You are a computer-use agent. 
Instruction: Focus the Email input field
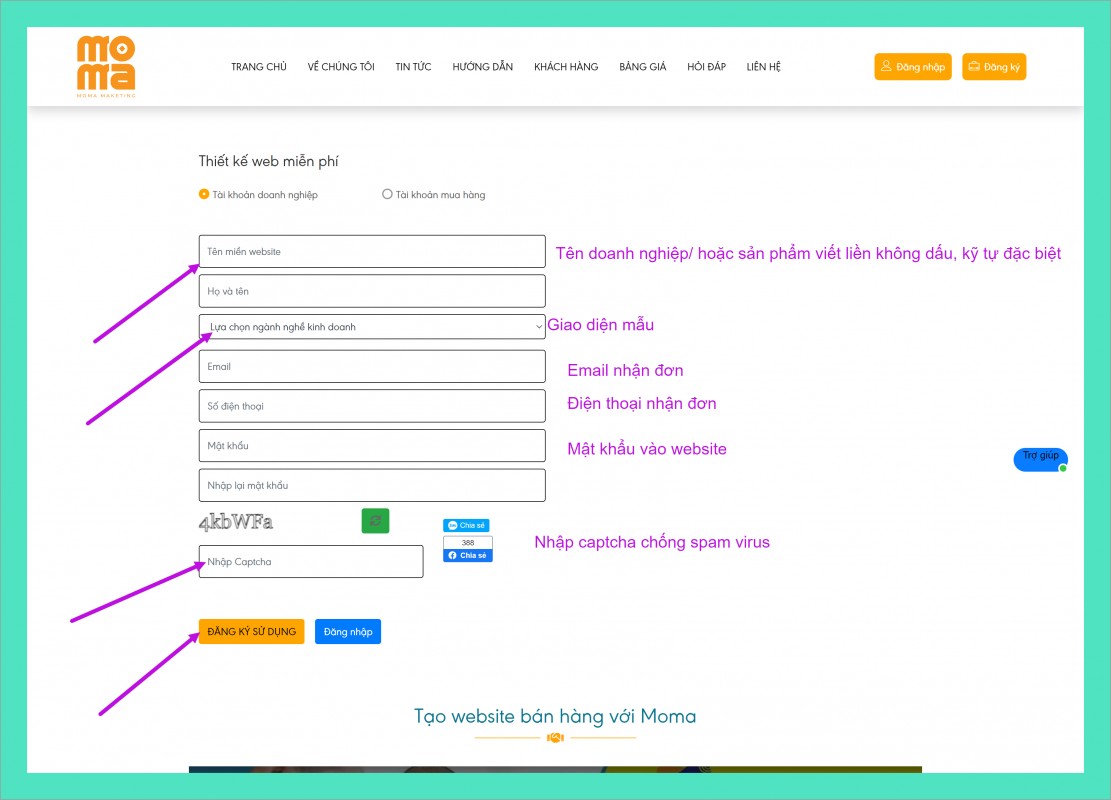point(372,367)
